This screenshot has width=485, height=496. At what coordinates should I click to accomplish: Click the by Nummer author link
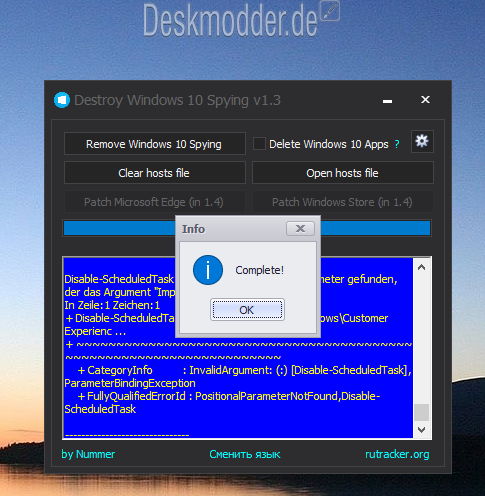tap(88, 454)
